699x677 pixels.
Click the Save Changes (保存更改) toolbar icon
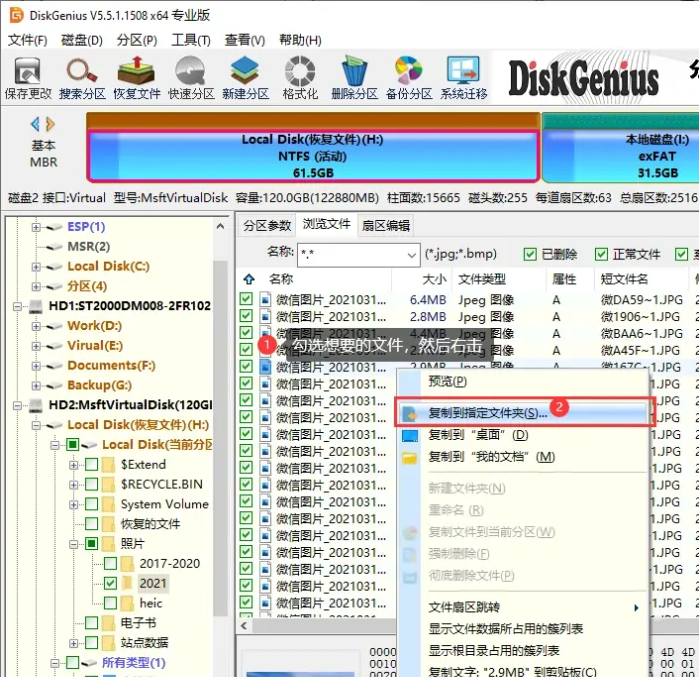click(x=28, y=78)
